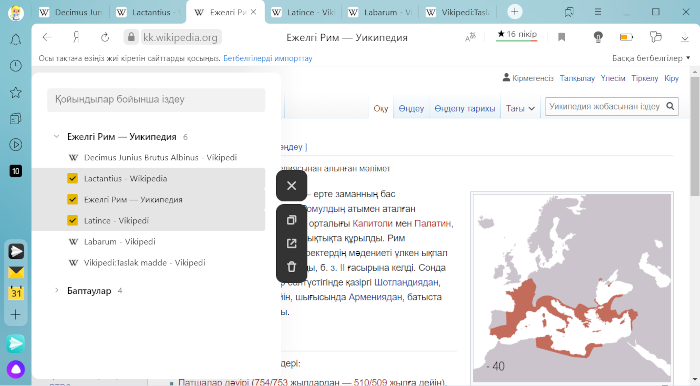700x386 pixels.
Task: Uncheck the Lactantius - Wikipedia tab checkbox
Action: pos(72,178)
